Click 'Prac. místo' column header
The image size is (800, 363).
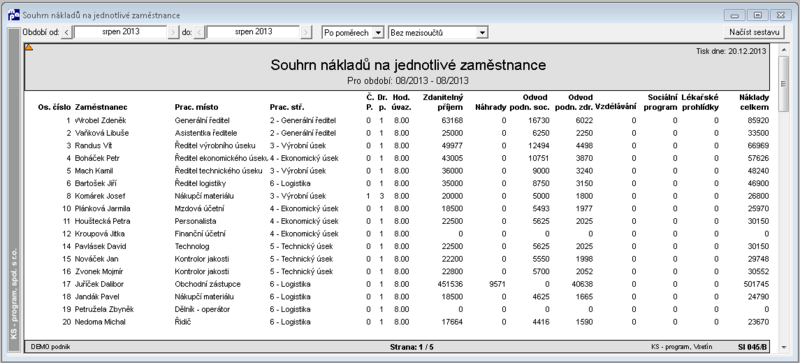click(196, 107)
